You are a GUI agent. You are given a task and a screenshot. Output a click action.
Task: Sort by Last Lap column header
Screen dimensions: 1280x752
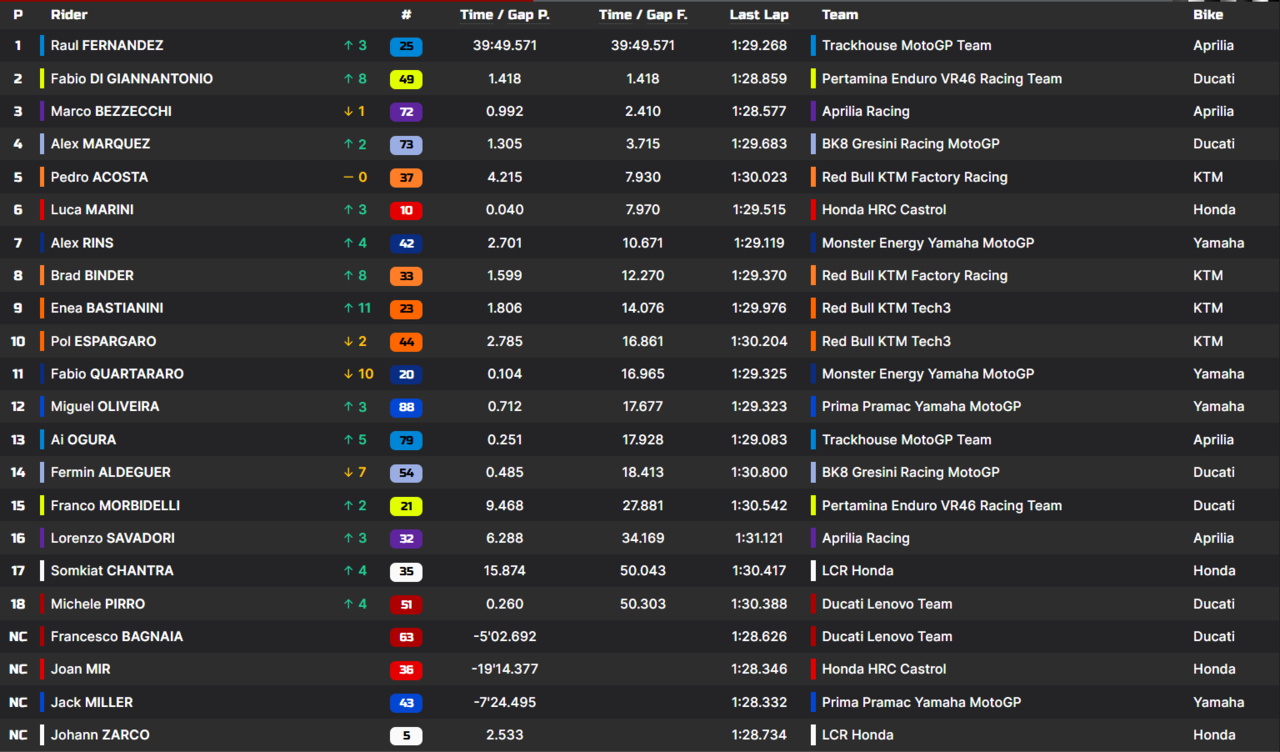759,15
